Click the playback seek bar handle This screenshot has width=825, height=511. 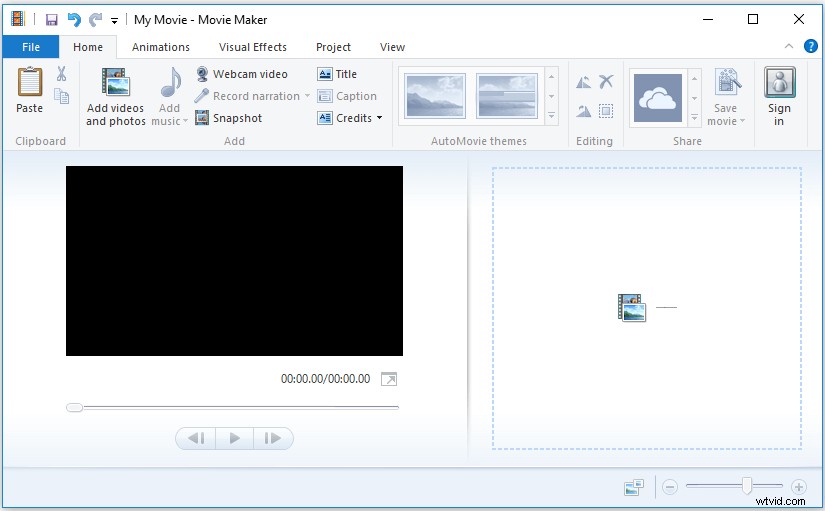pos(74,407)
